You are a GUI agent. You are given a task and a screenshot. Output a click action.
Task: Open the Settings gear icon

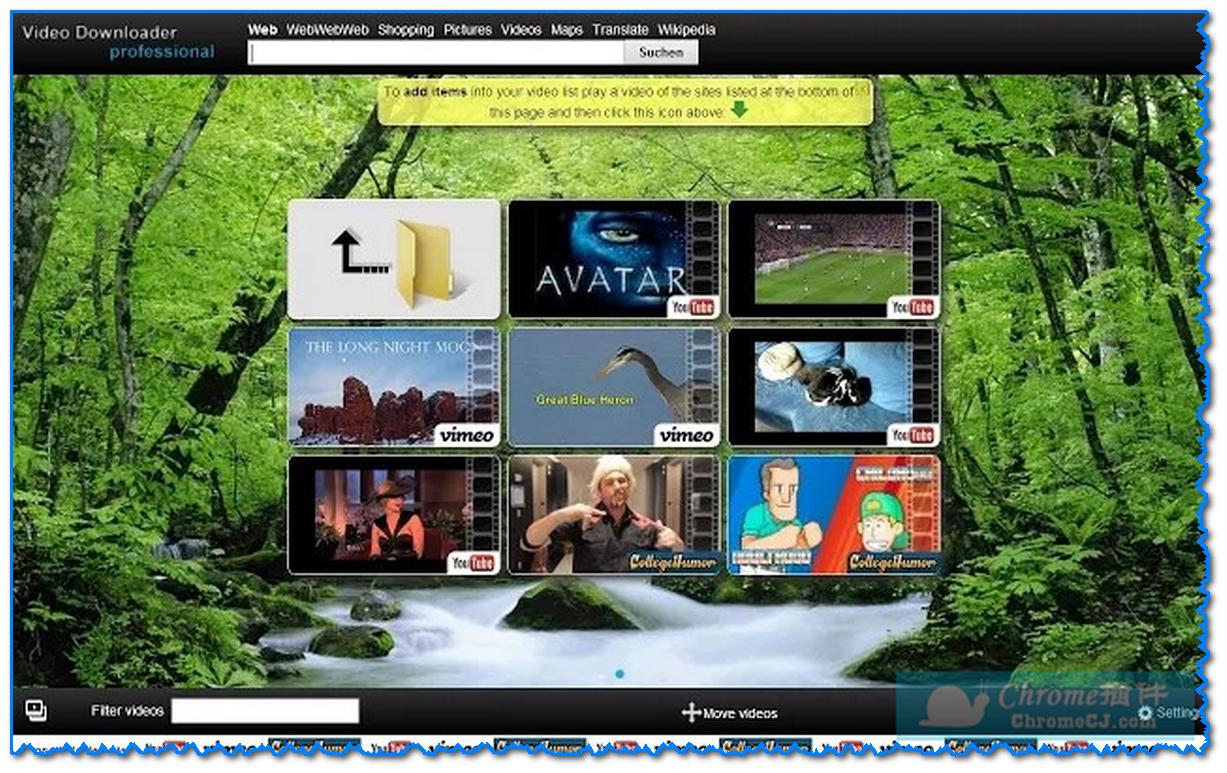tap(1145, 712)
